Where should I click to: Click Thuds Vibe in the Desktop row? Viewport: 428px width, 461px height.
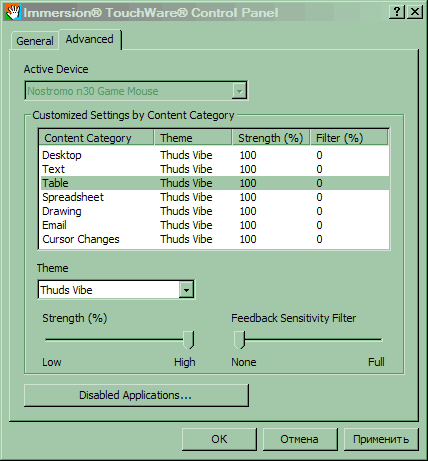[186, 155]
